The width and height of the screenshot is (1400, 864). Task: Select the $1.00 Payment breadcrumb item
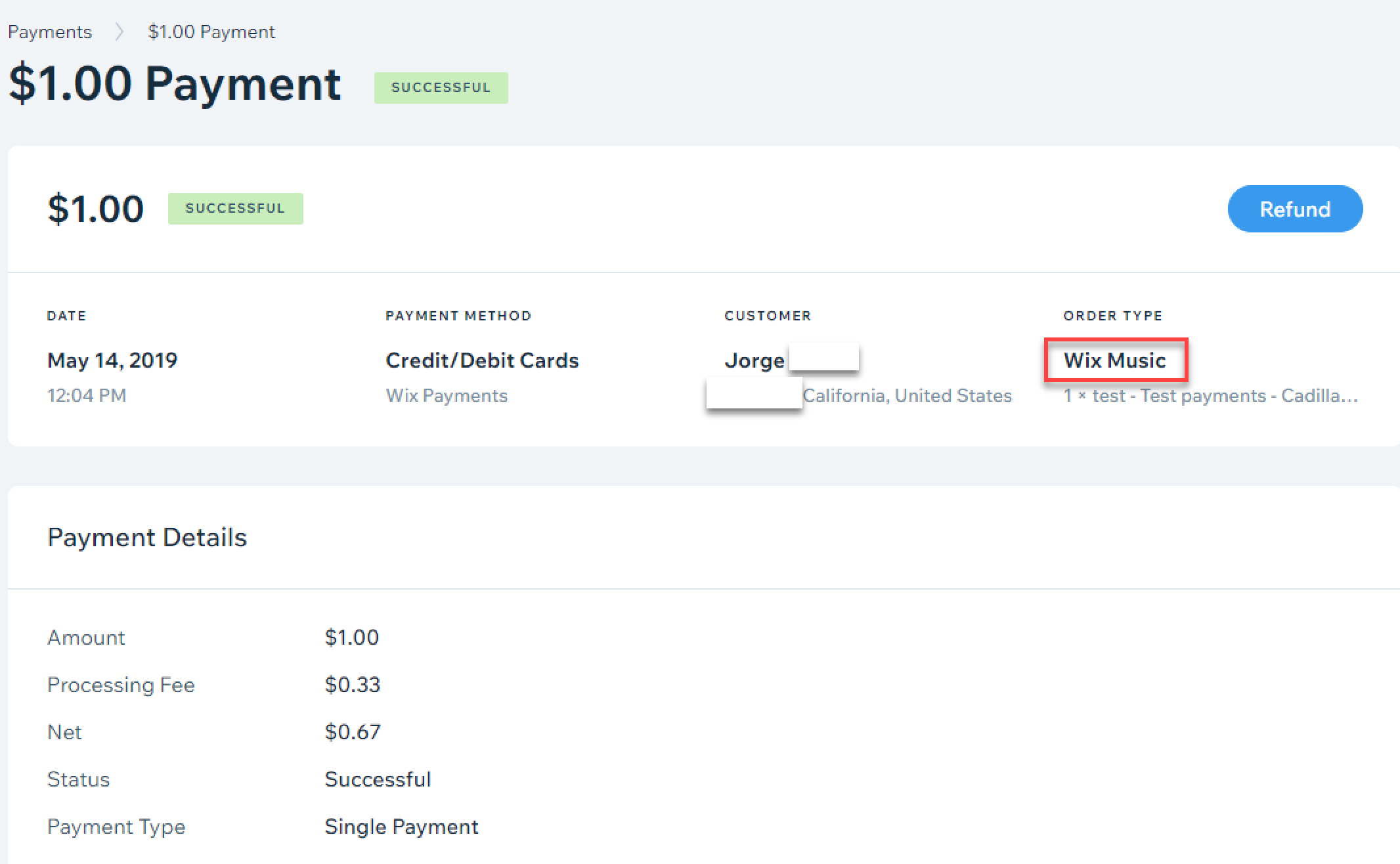coord(211,32)
